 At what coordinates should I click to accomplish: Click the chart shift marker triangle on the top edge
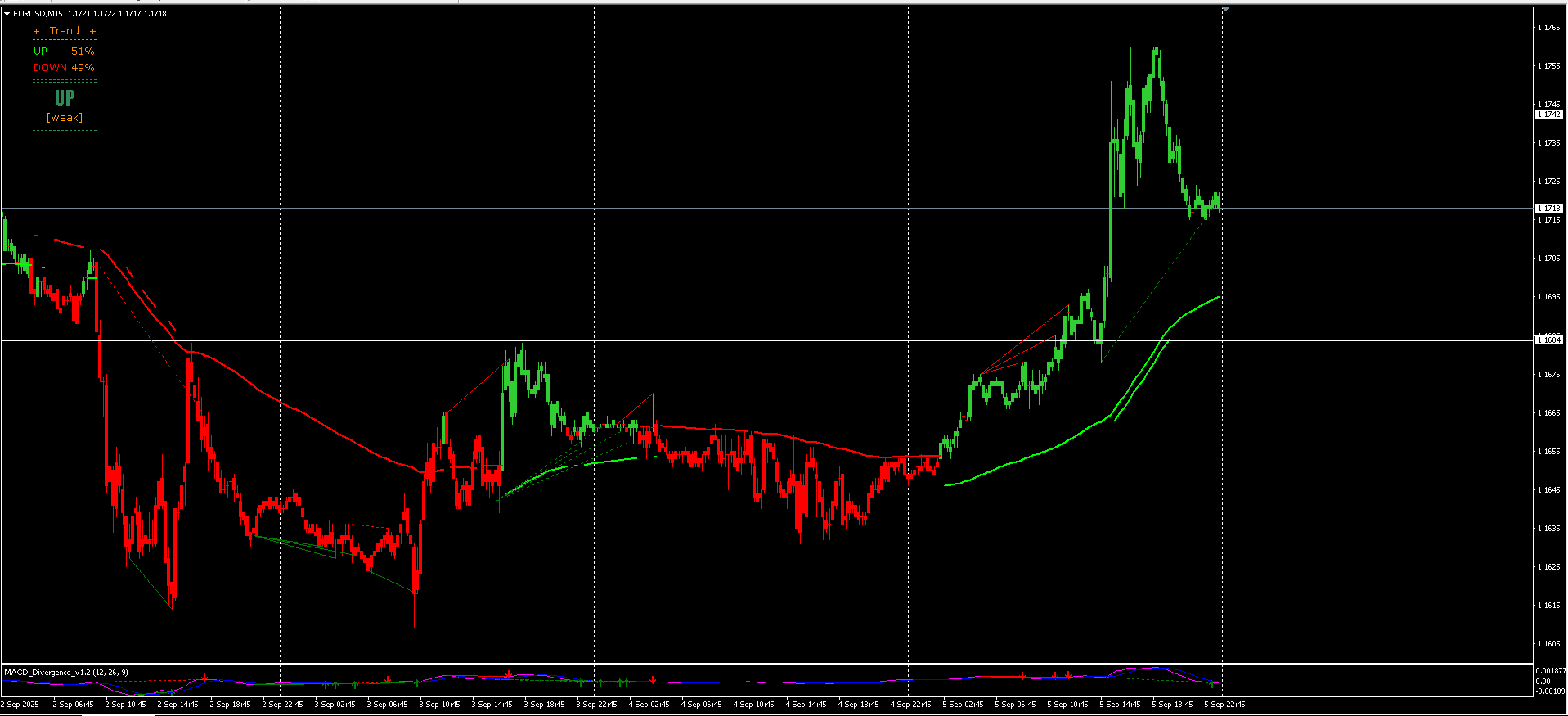tap(1225, 9)
